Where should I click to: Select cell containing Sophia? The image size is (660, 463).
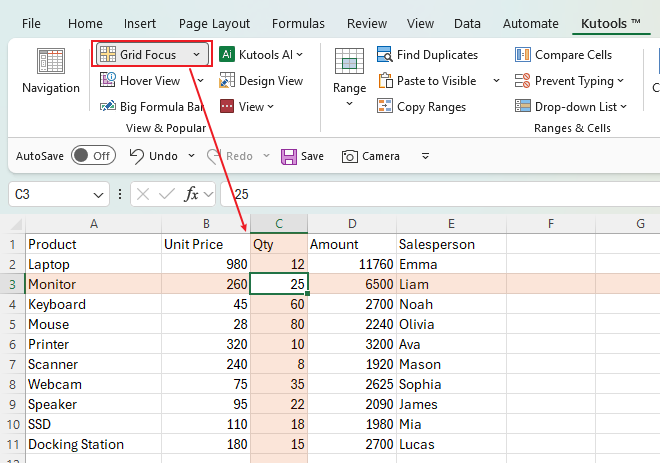[451, 384]
